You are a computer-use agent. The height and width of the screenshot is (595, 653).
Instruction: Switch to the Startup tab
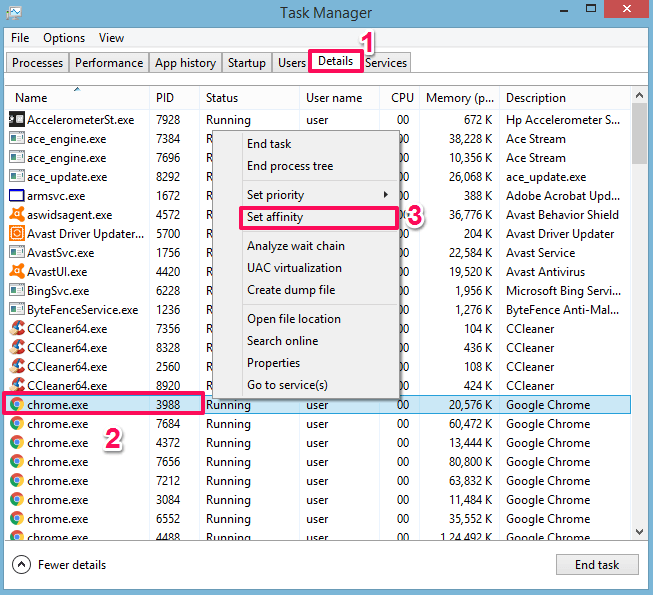pyautogui.click(x=247, y=62)
